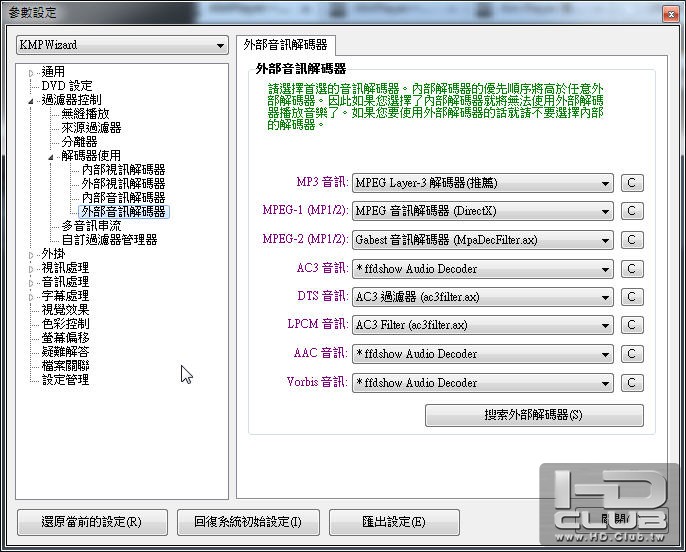686x552 pixels.
Task: Select 視覺效果 in the tree
Action: [65, 310]
